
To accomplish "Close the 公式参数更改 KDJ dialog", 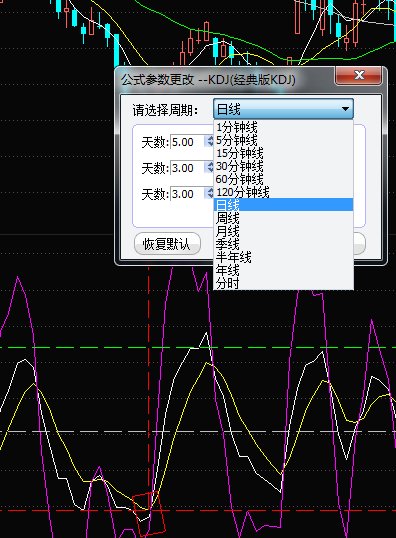I will pyautogui.click(x=359, y=75).
